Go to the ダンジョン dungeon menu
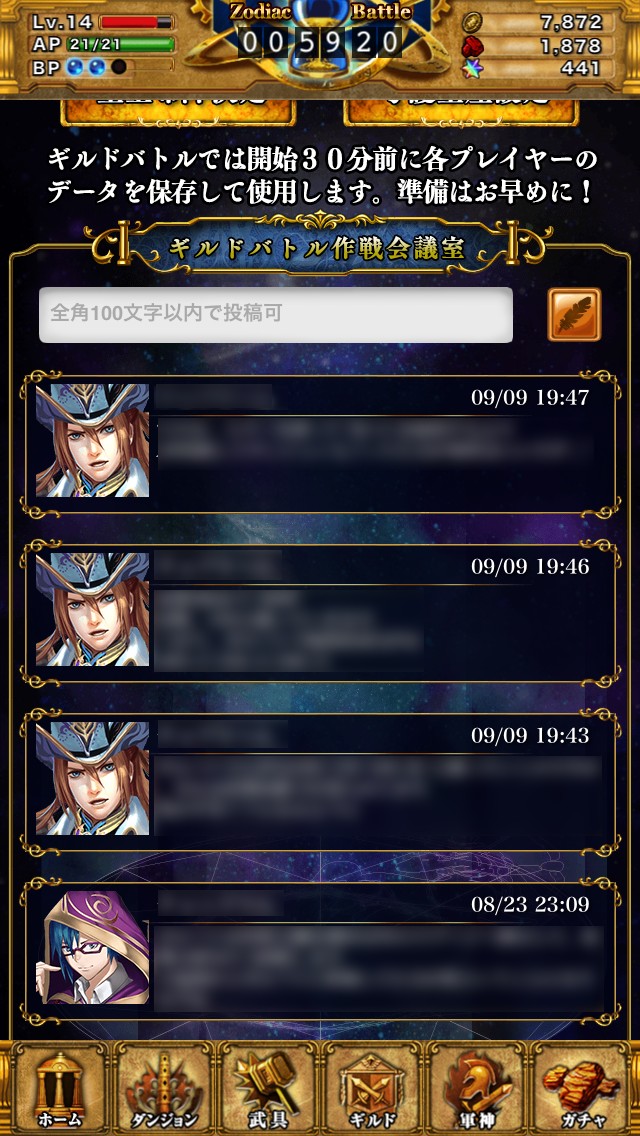The image size is (640, 1136). click(x=164, y=1089)
